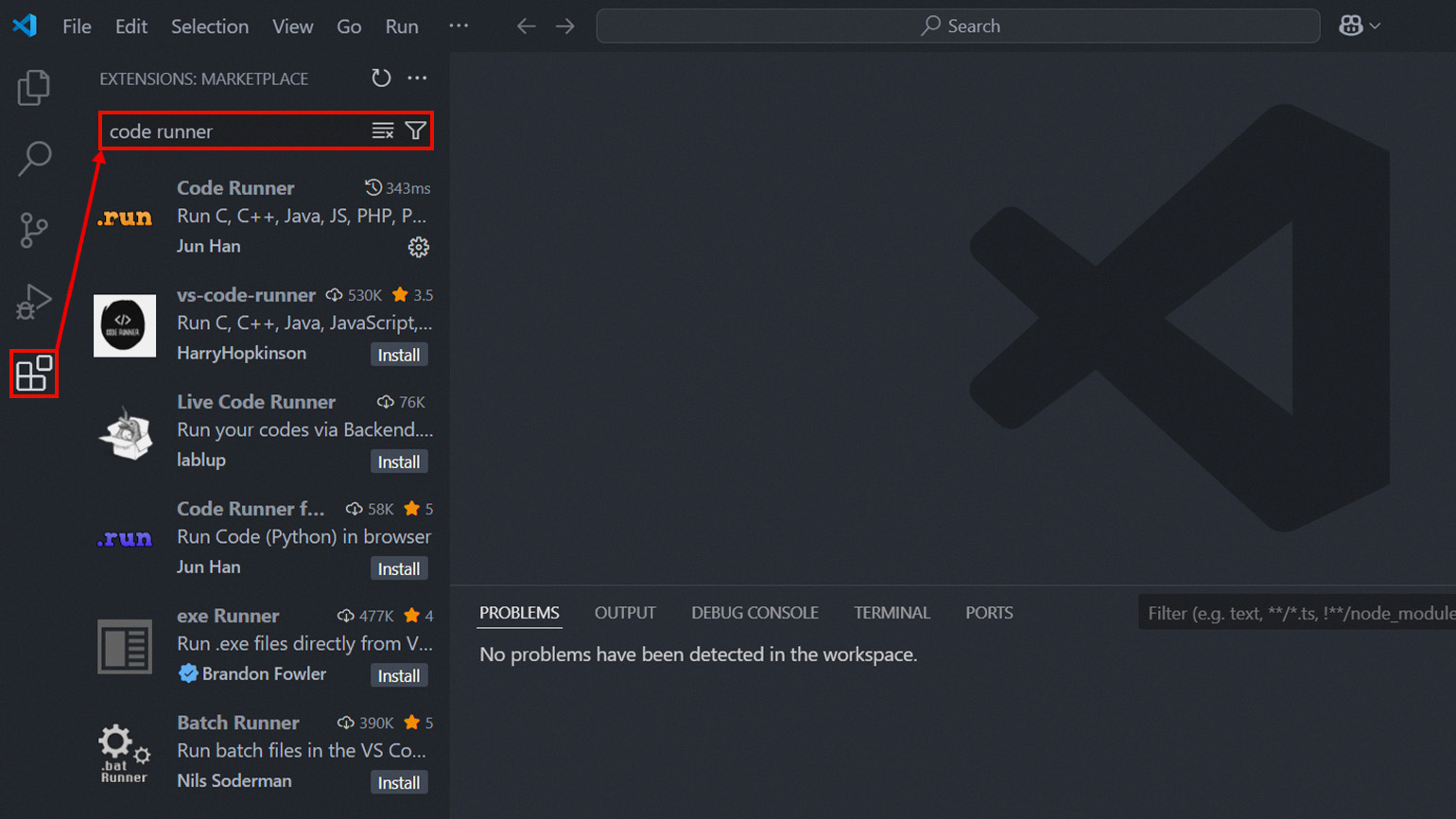The width and height of the screenshot is (1456, 819).
Task: Open the exe Runner extension entry
Action: 263,645
